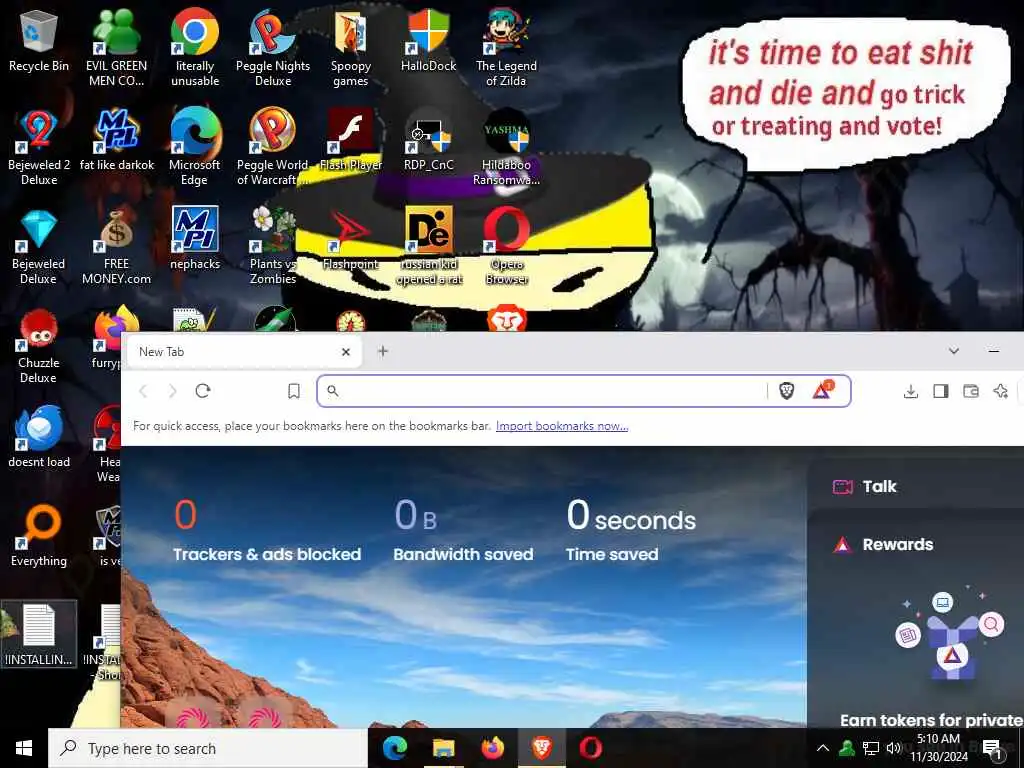Image resolution: width=1024 pixels, height=768 pixels.
Task: Expand the tab search dropdown chevron
Action: pos(953,351)
